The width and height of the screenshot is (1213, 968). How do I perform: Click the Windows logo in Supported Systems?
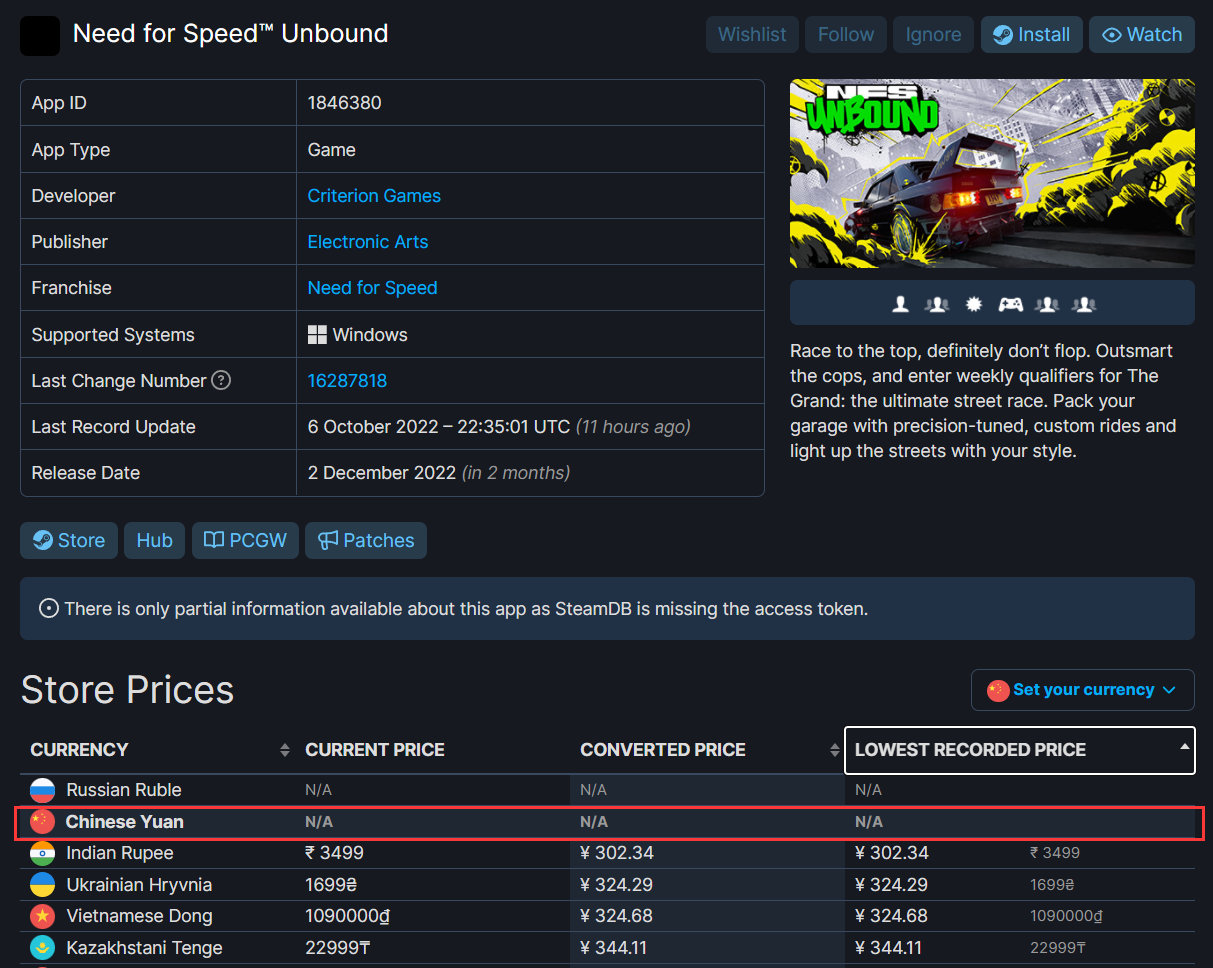point(317,335)
